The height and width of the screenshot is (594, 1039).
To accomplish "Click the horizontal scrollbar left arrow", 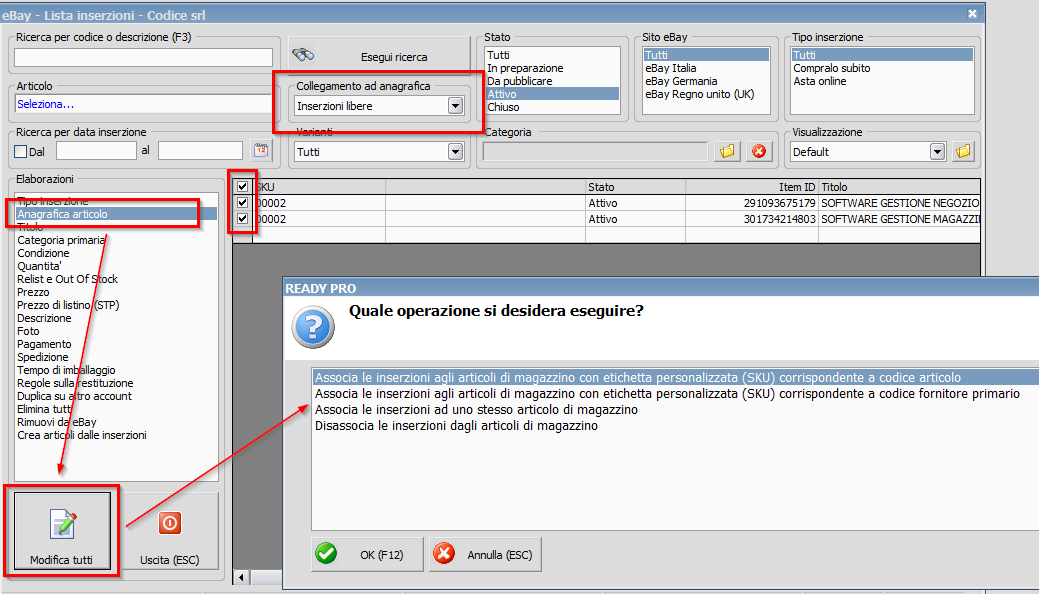I will pos(241,577).
